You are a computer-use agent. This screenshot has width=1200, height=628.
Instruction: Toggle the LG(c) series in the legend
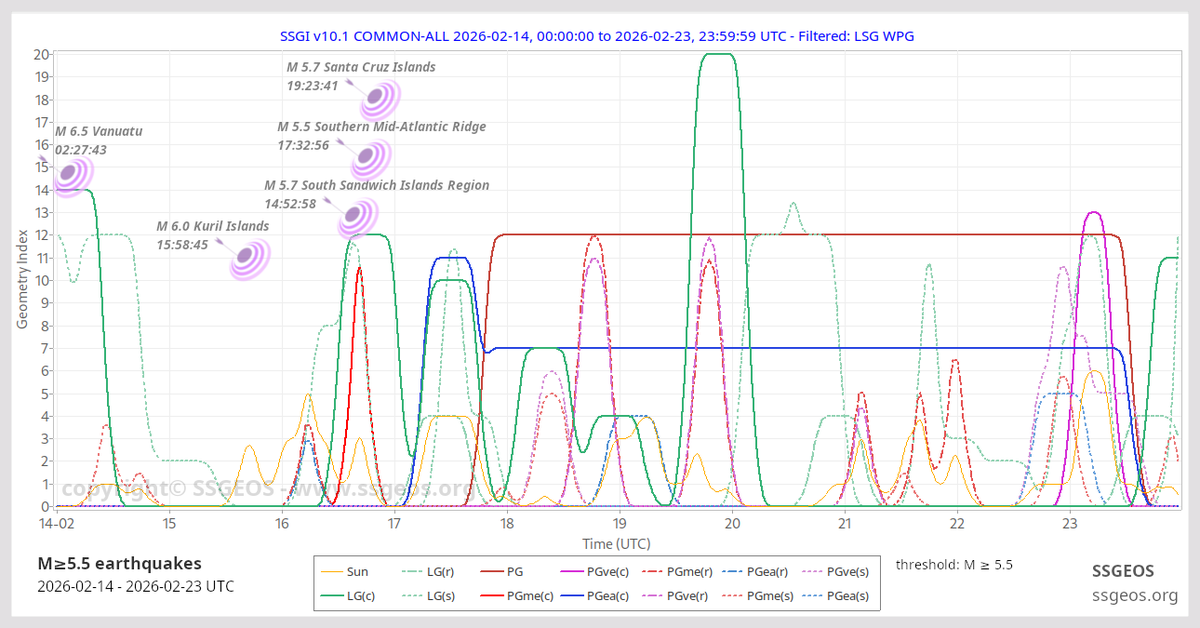click(346, 596)
